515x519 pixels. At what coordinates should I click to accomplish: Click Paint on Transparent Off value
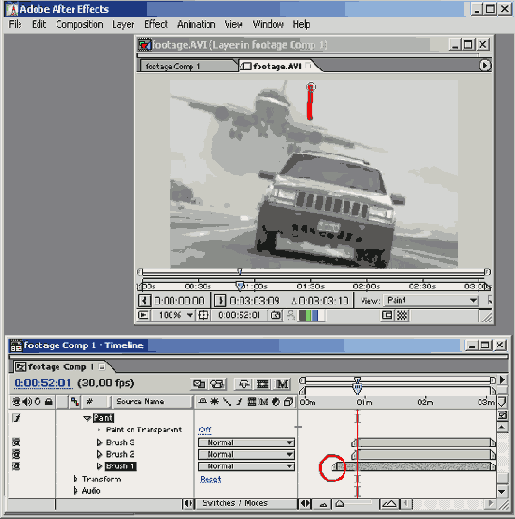click(x=205, y=430)
